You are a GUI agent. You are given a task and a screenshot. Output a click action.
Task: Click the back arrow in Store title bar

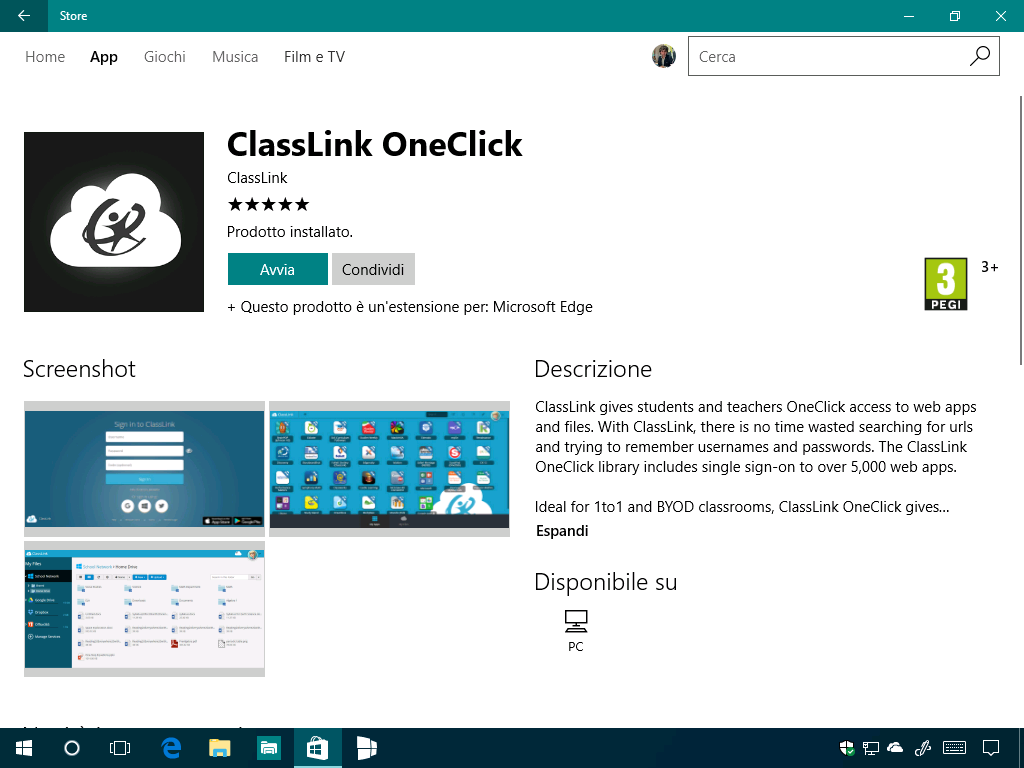pos(24,16)
